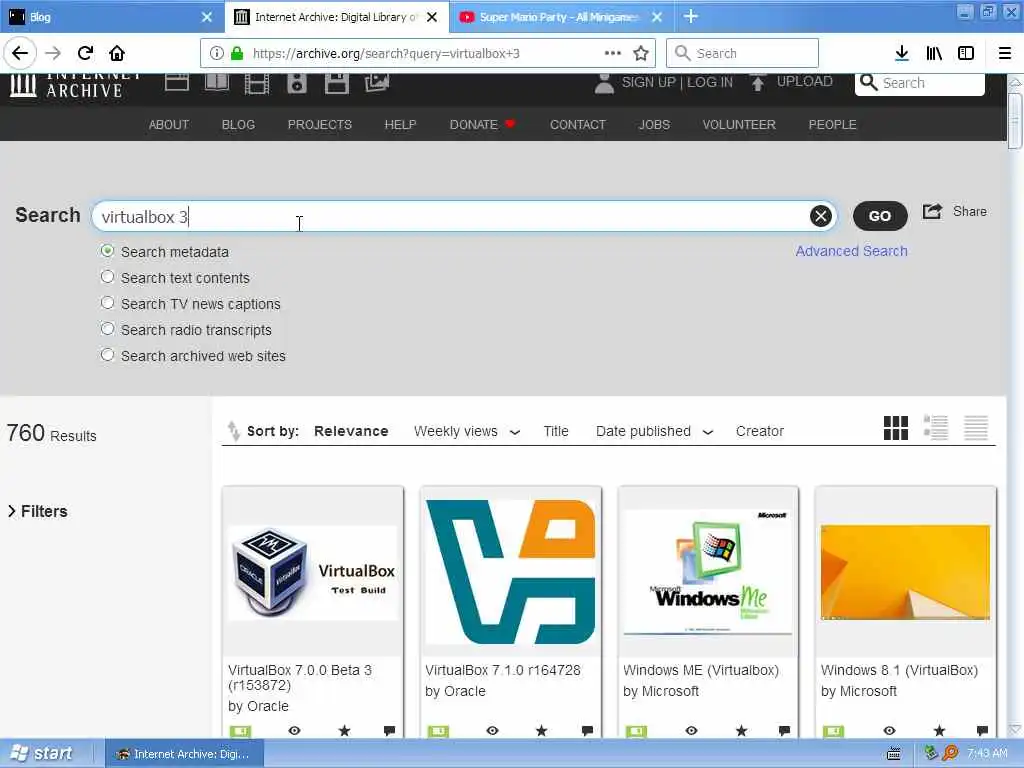
Task: Open Internet Archive web media icon
Action: pyautogui.click(x=177, y=84)
